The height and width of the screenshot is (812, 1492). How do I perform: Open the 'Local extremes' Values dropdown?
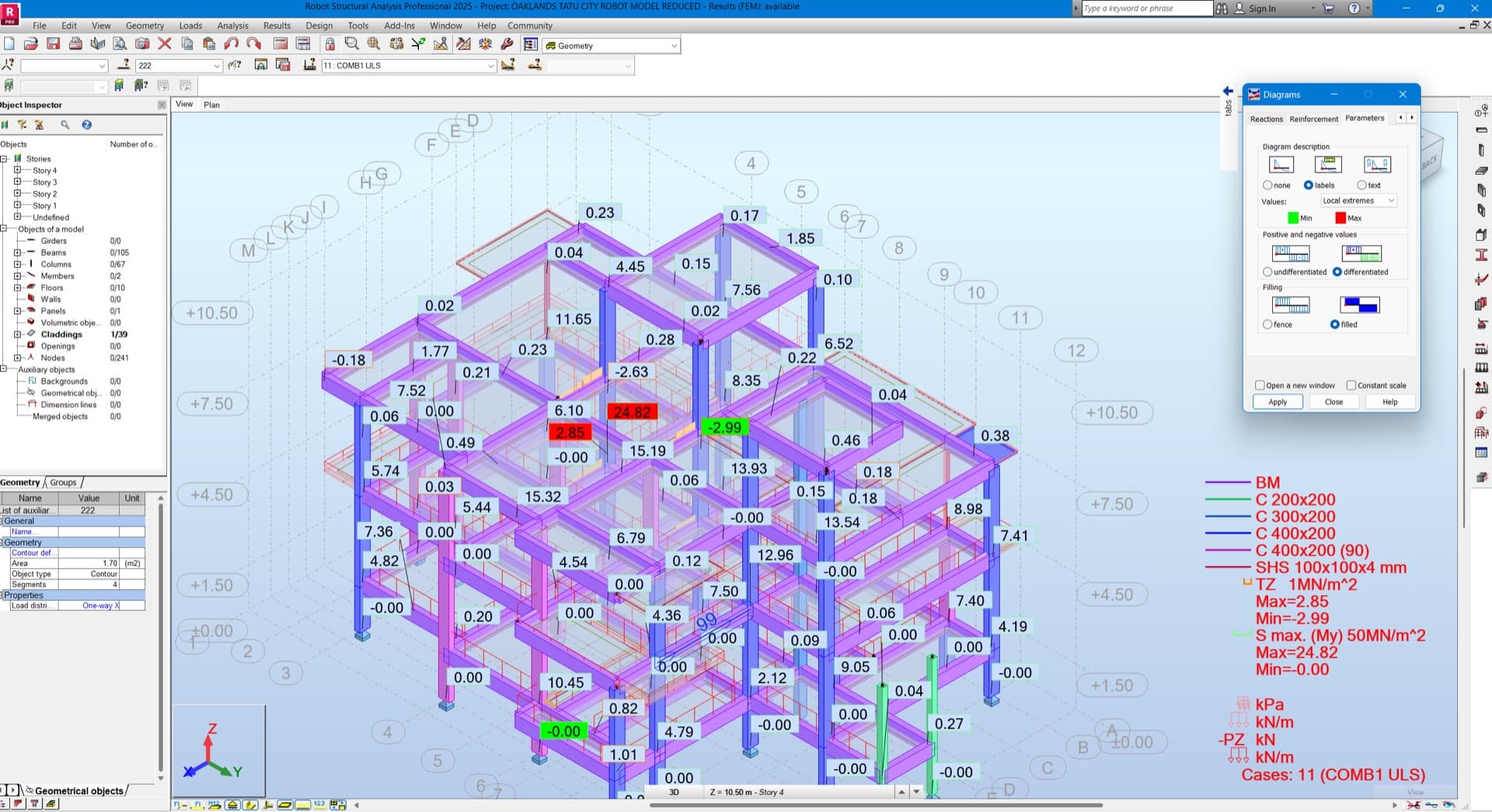tap(1359, 200)
